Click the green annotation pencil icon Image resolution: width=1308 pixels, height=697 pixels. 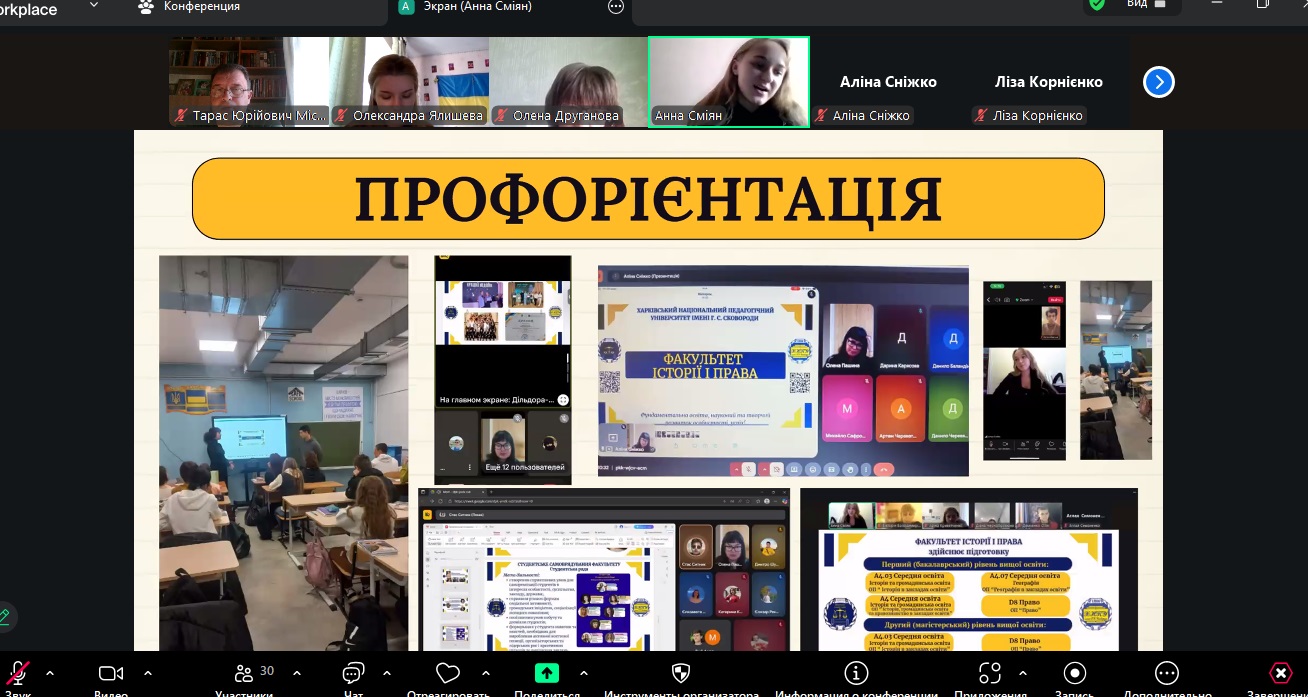coord(5,617)
